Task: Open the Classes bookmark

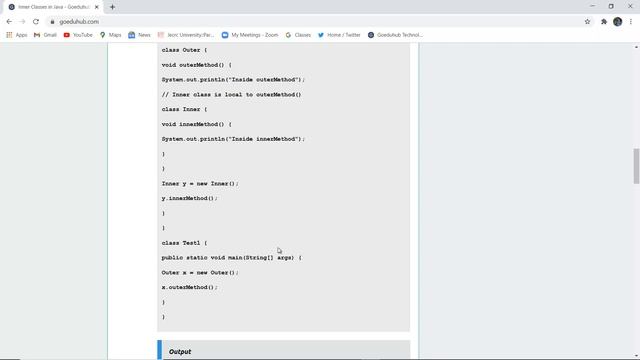Action: coord(298,35)
